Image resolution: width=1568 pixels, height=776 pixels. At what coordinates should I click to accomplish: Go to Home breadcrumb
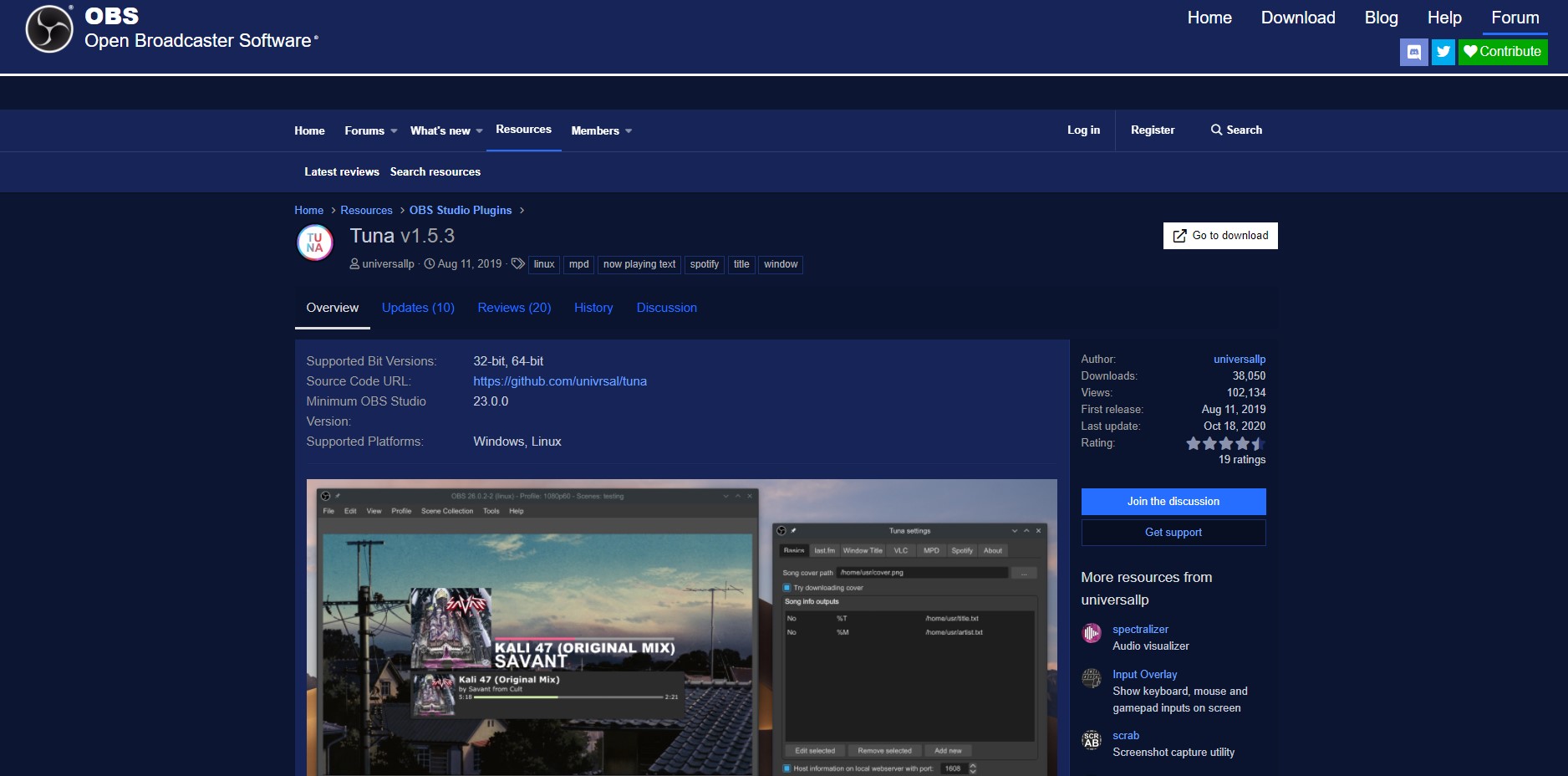[x=308, y=211]
